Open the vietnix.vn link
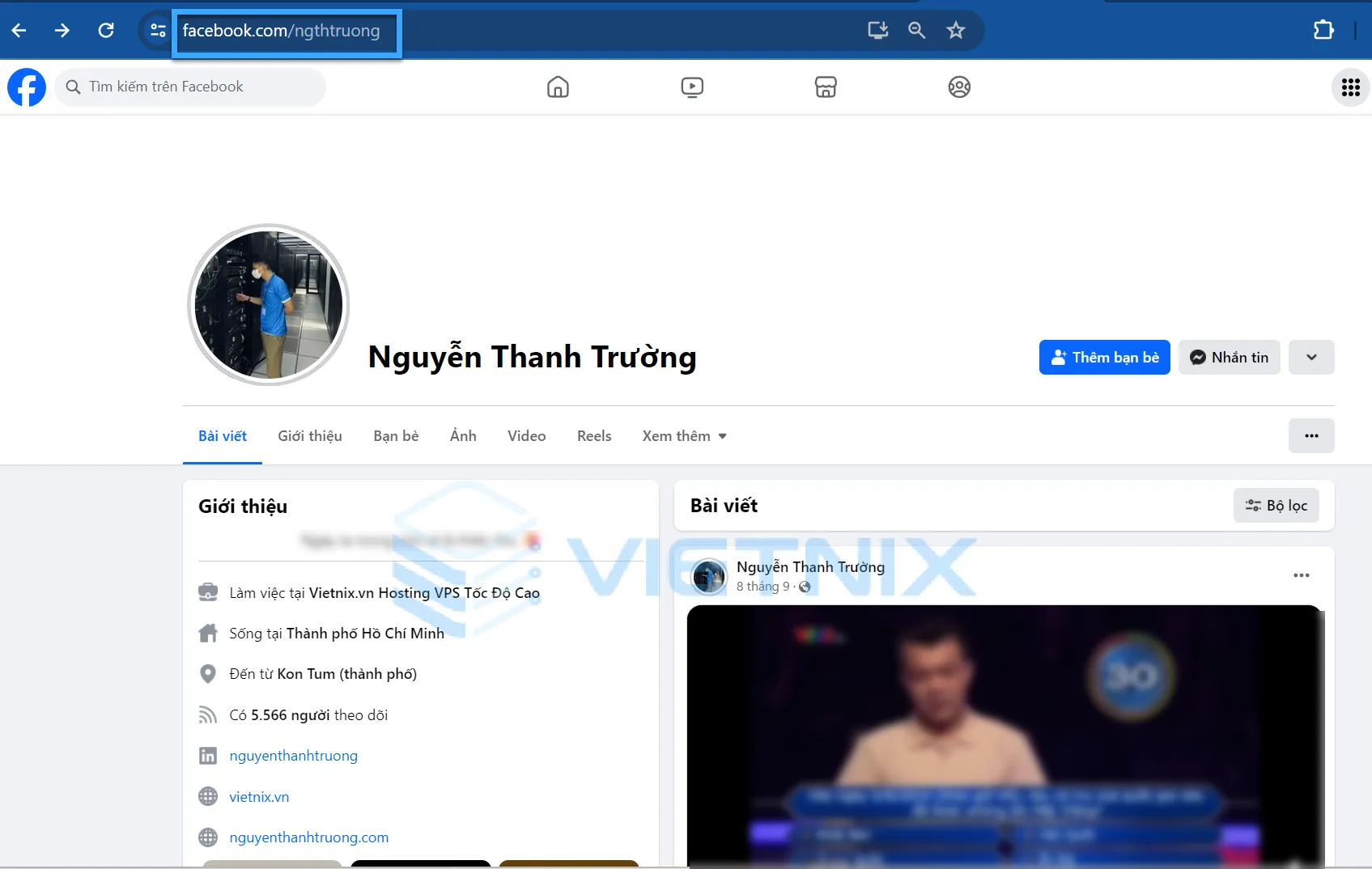The height and width of the screenshot is (869, 1372). tap(258, 796)
